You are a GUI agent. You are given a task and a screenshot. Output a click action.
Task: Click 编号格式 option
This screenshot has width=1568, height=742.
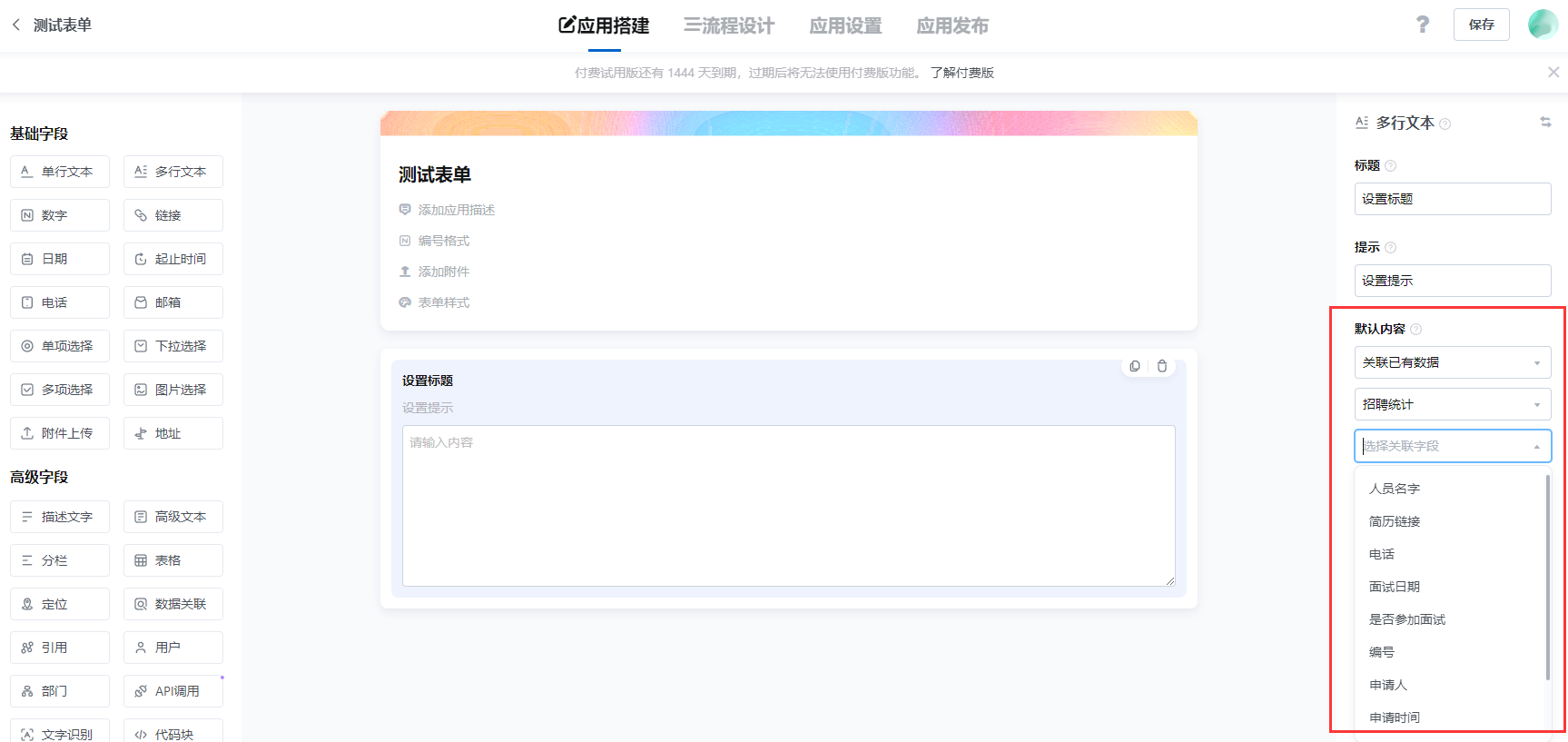tap(434, 241)
